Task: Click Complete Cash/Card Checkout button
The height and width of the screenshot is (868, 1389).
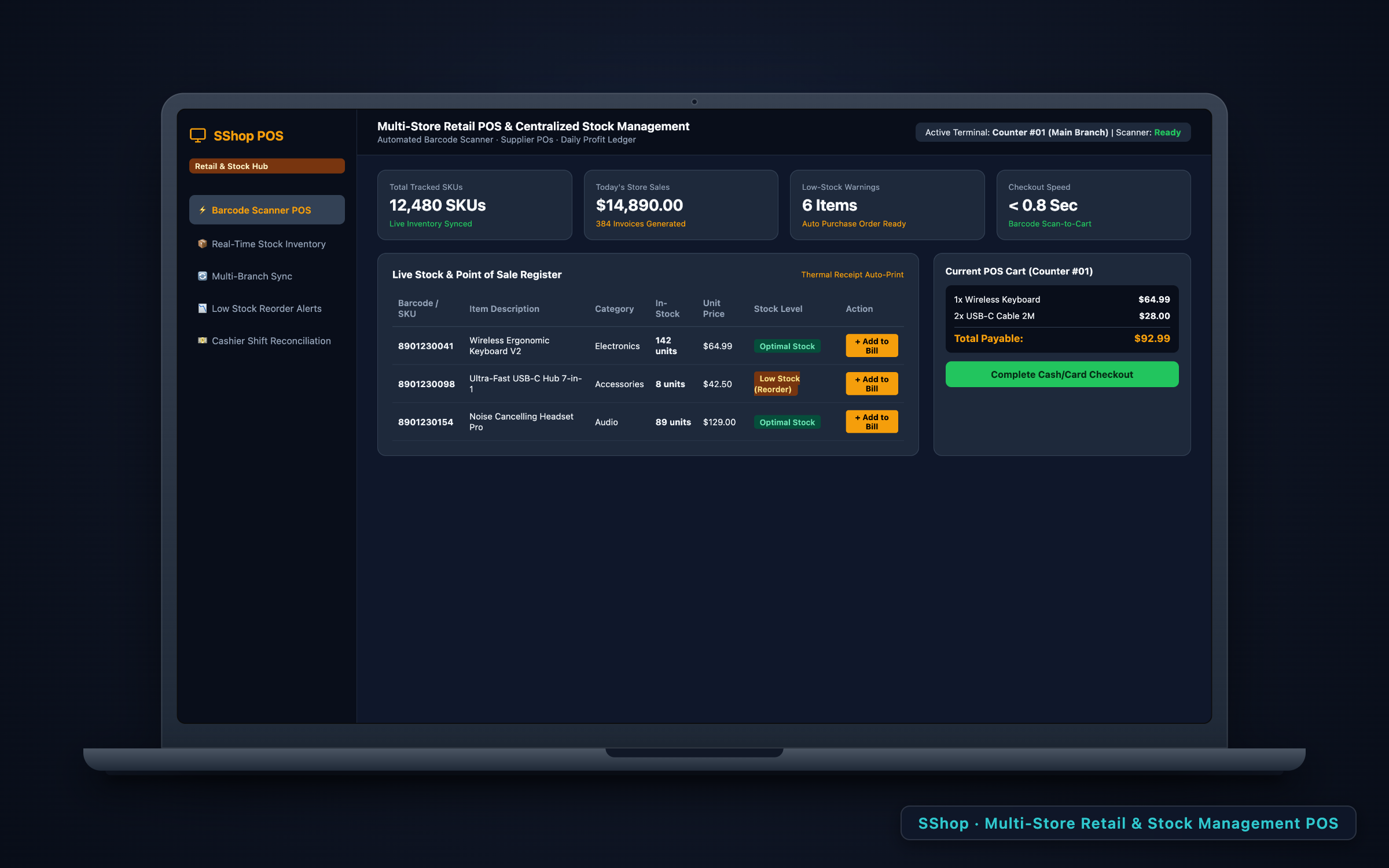Action: point(1062,374)
